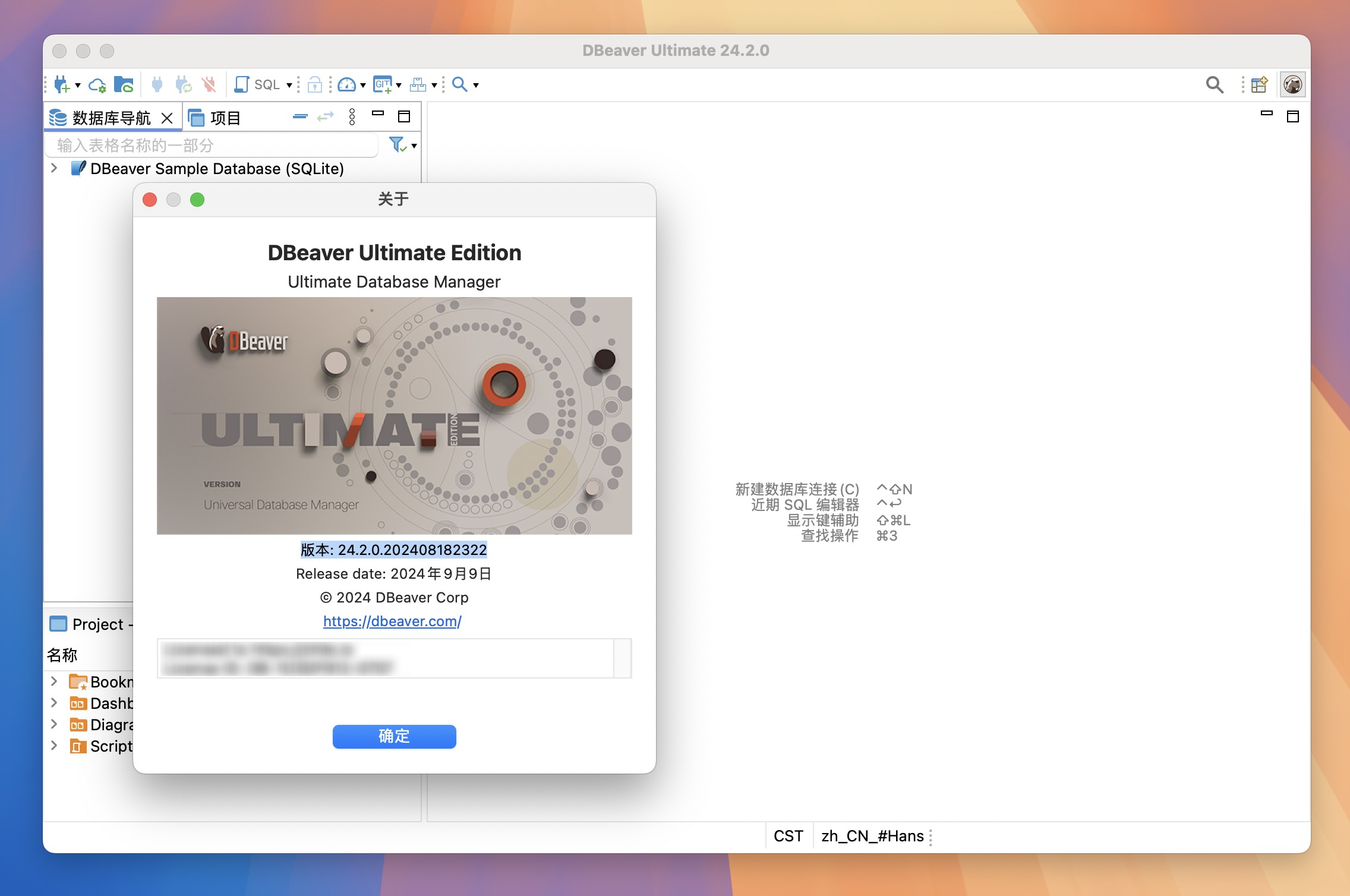Image resolution: width=1350 pixels, height=896 pixels.
Task: Close the 数据库导航 tab
Action: (x=167, y=118)
